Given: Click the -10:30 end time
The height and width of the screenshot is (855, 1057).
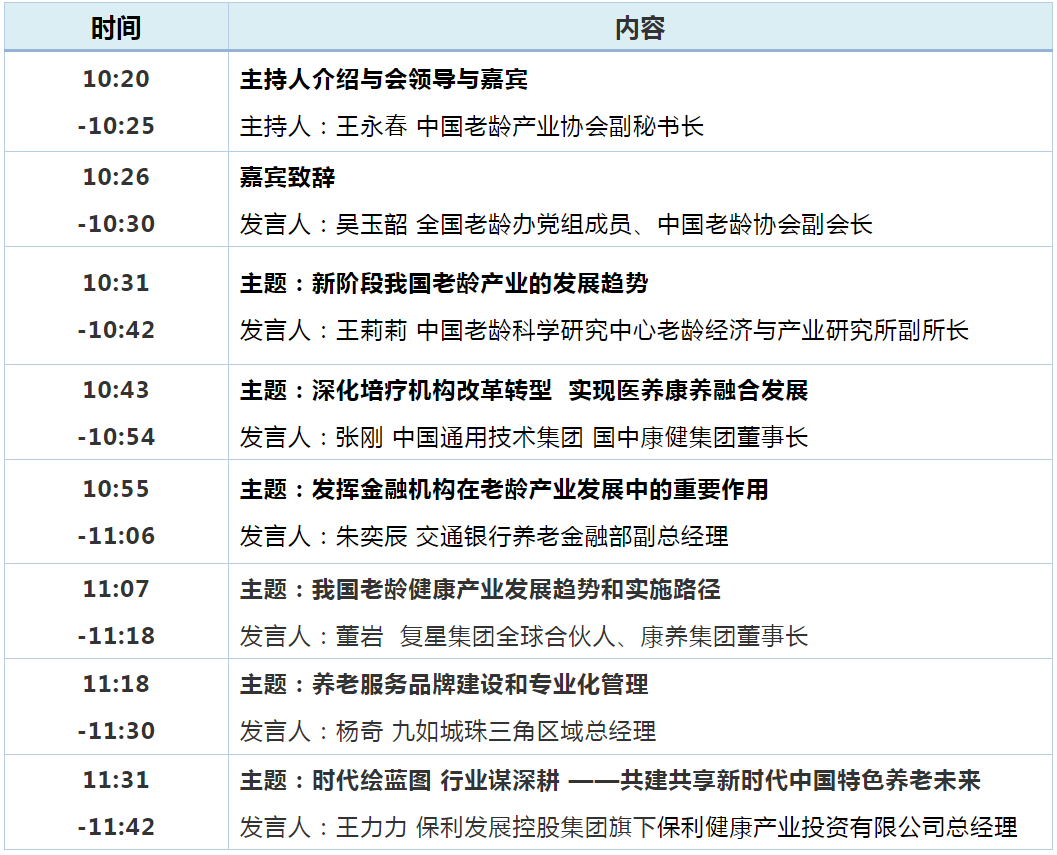Looking at the screenshot, I should (116, 224).
